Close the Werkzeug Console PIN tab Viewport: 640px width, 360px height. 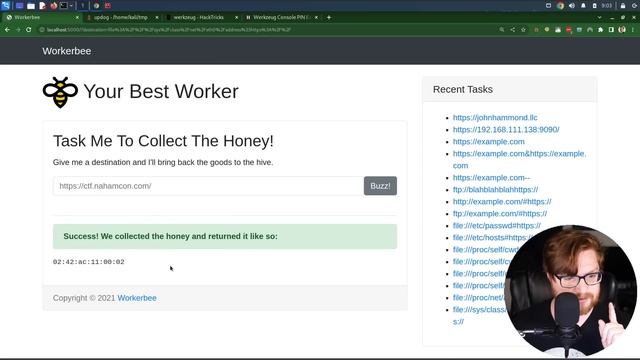coord(316,18)
